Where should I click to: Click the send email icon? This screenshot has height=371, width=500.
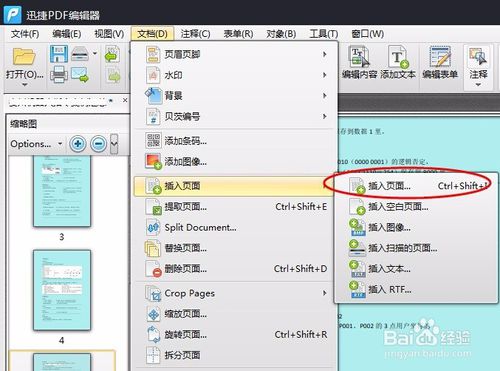pyautogui.click(x=80, y=74)
